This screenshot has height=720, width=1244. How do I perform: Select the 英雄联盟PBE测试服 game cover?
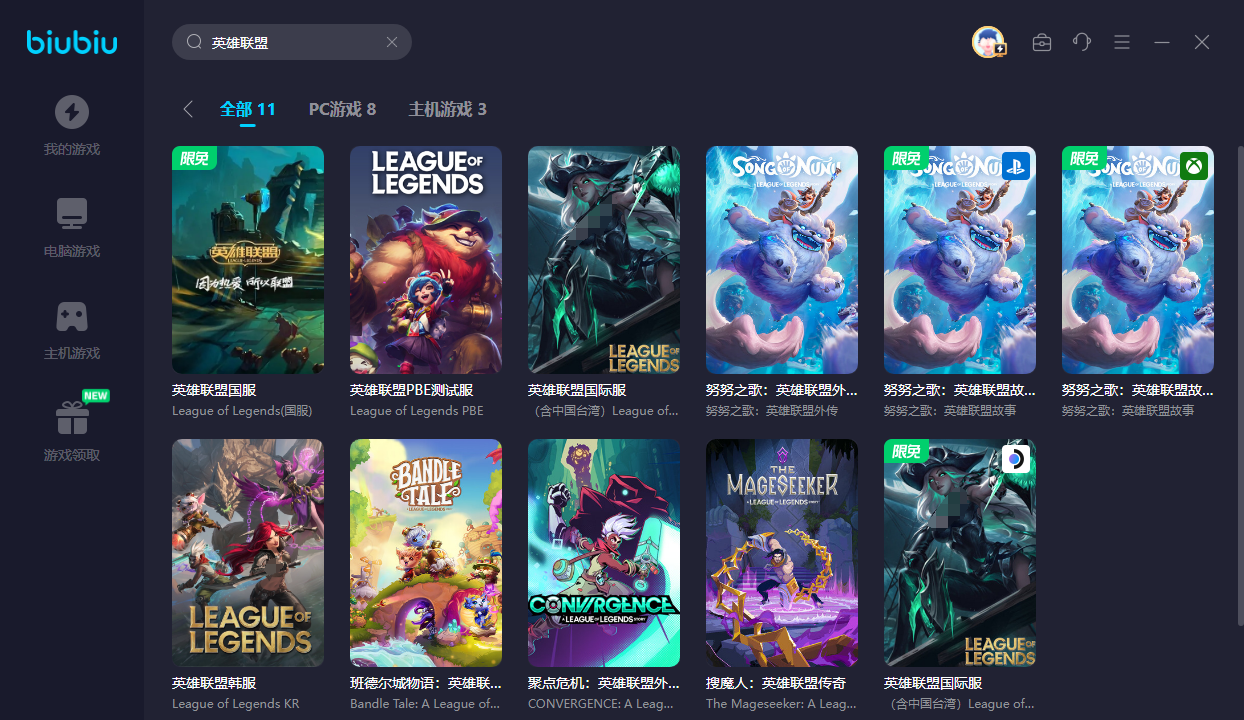[426, 260]
